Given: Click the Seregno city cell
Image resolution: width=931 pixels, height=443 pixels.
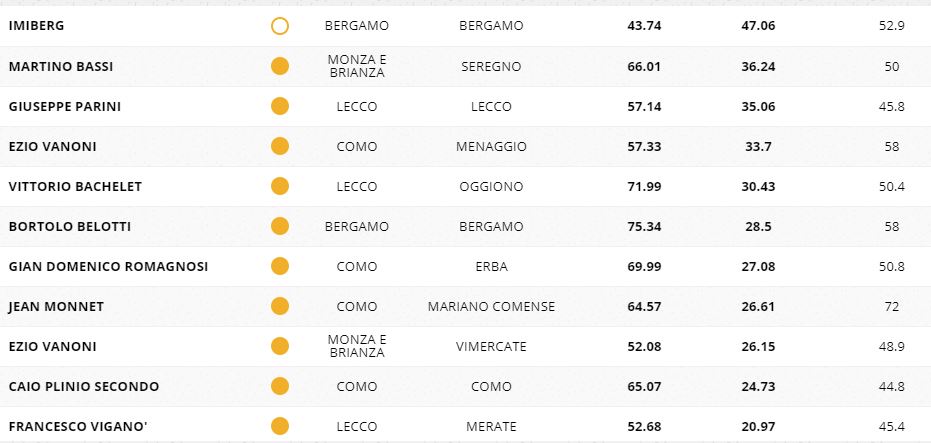Looking at the screenshot, I should (x=491, y=66).
